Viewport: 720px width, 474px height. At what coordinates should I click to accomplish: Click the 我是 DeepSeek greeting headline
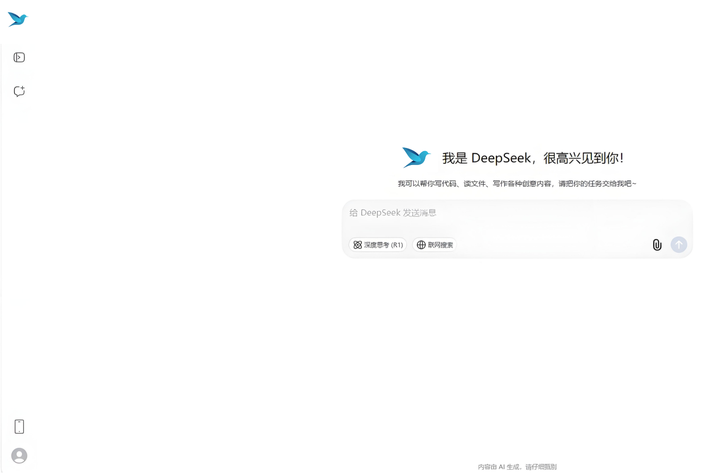tap(533, 158)
